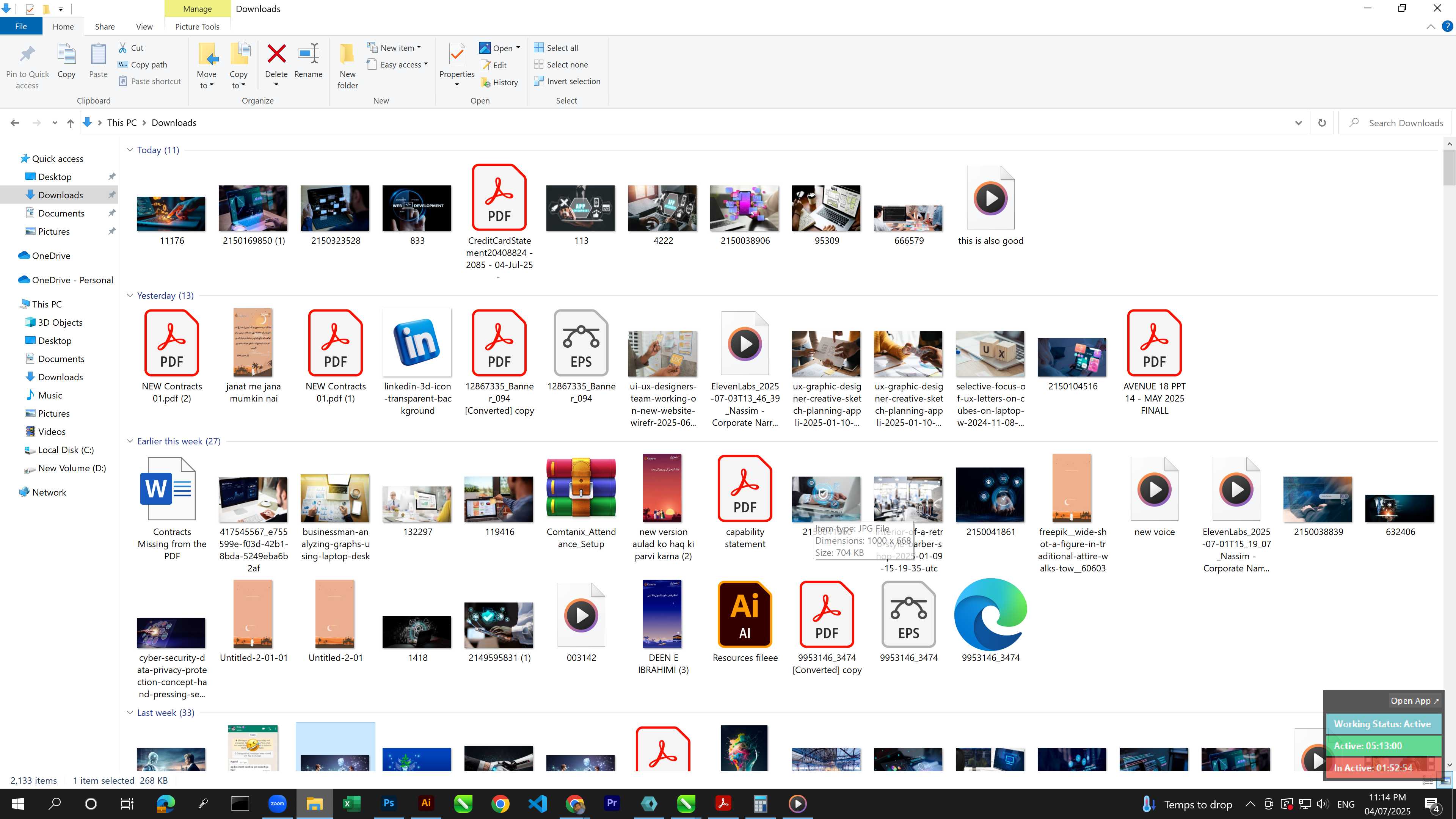Click Select all

555,48
